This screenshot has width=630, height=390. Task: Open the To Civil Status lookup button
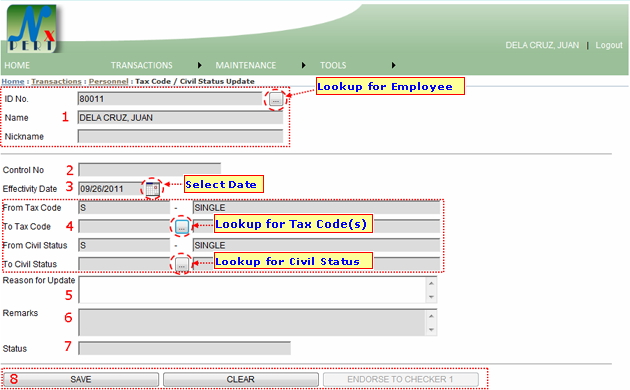click(182, 264)
